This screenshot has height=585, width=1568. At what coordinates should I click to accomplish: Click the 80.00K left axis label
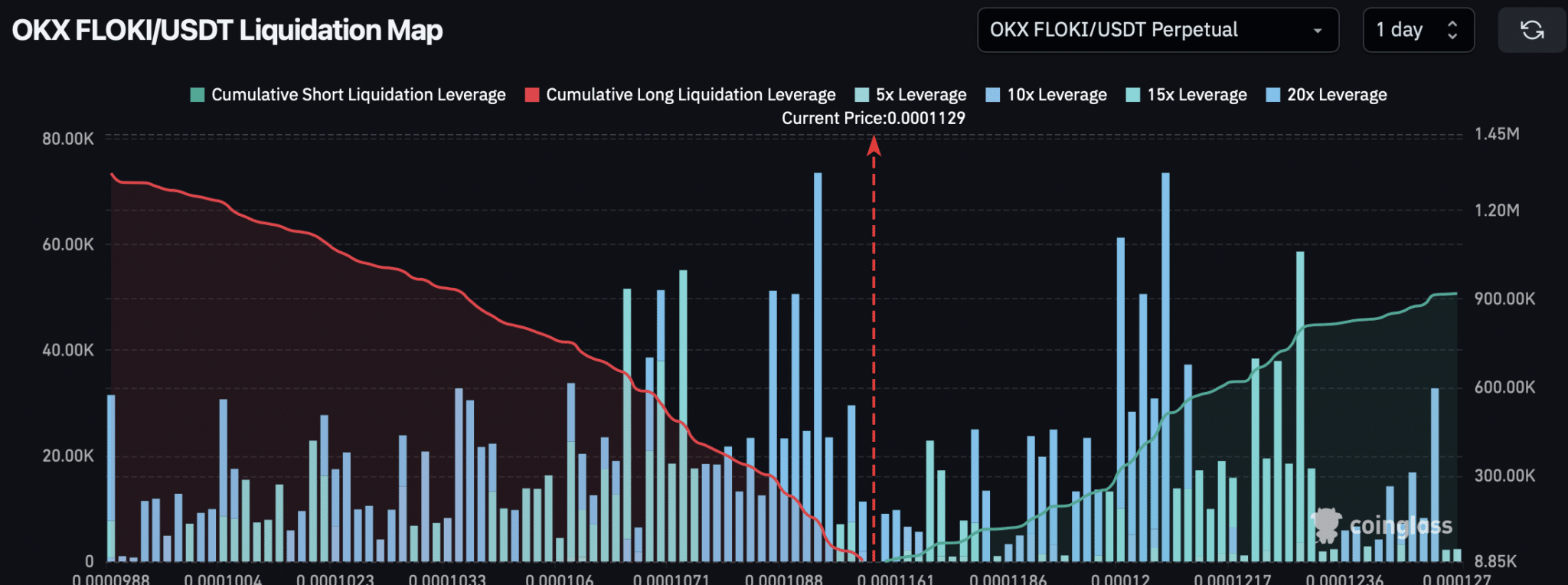coord(68,139)
